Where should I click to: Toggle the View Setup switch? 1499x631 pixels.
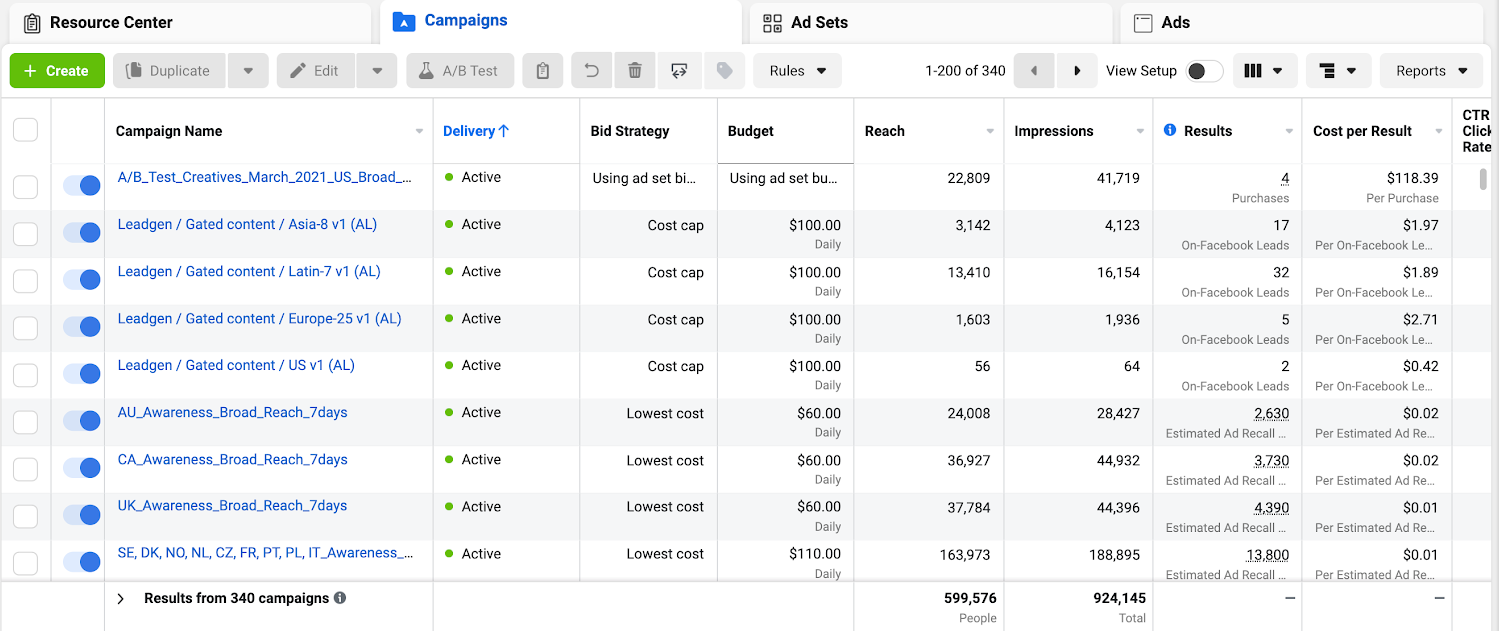(x=1203, y=71)
